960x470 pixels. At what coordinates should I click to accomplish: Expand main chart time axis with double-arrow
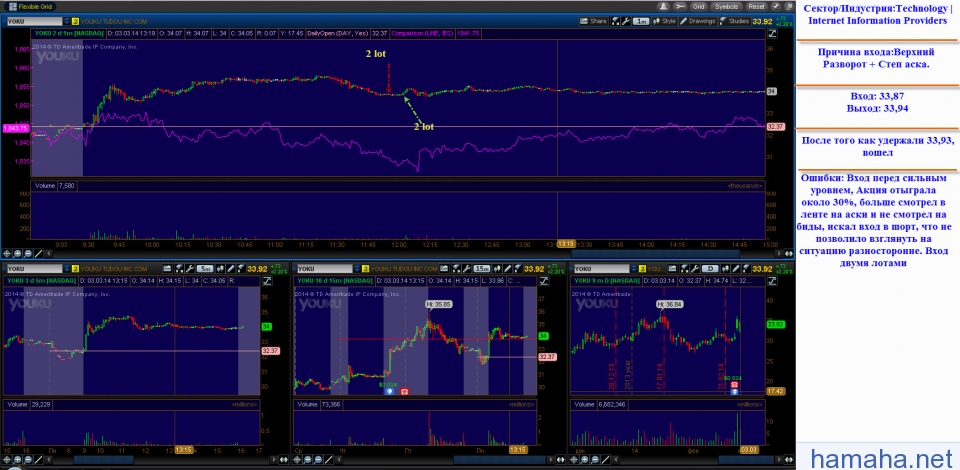pyautogui.click(x=789, y=253)
